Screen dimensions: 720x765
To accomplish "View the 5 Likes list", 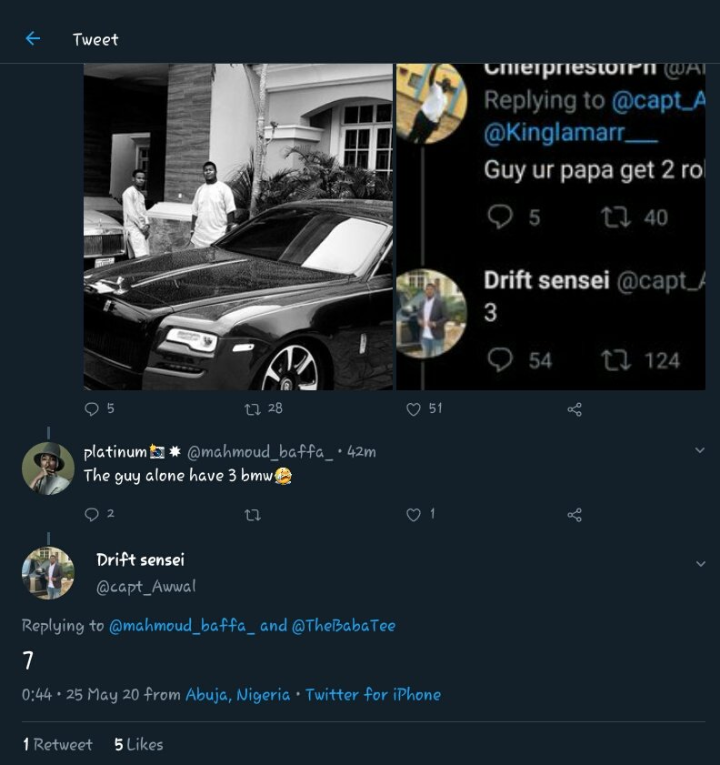I will click(138, 744).
